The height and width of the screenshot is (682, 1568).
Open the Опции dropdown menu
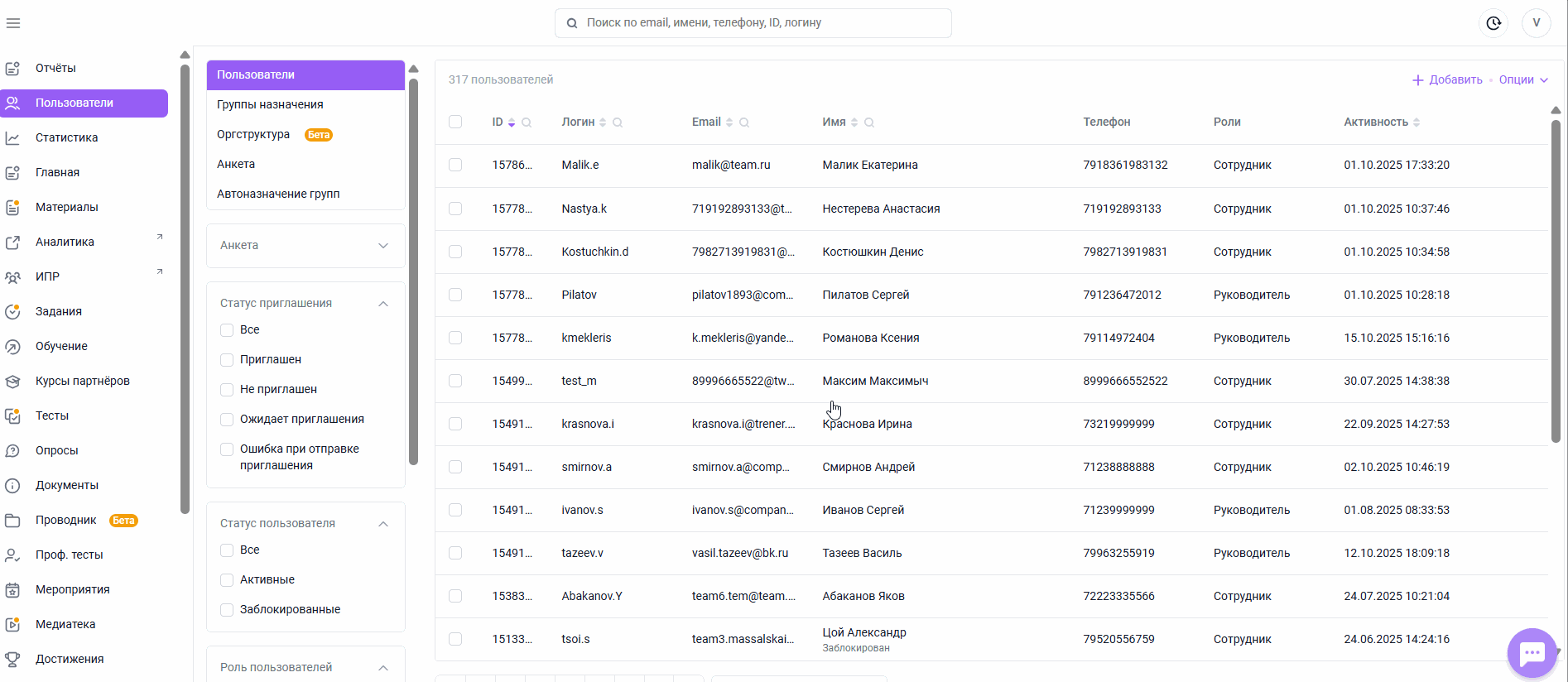[1523, 80]
